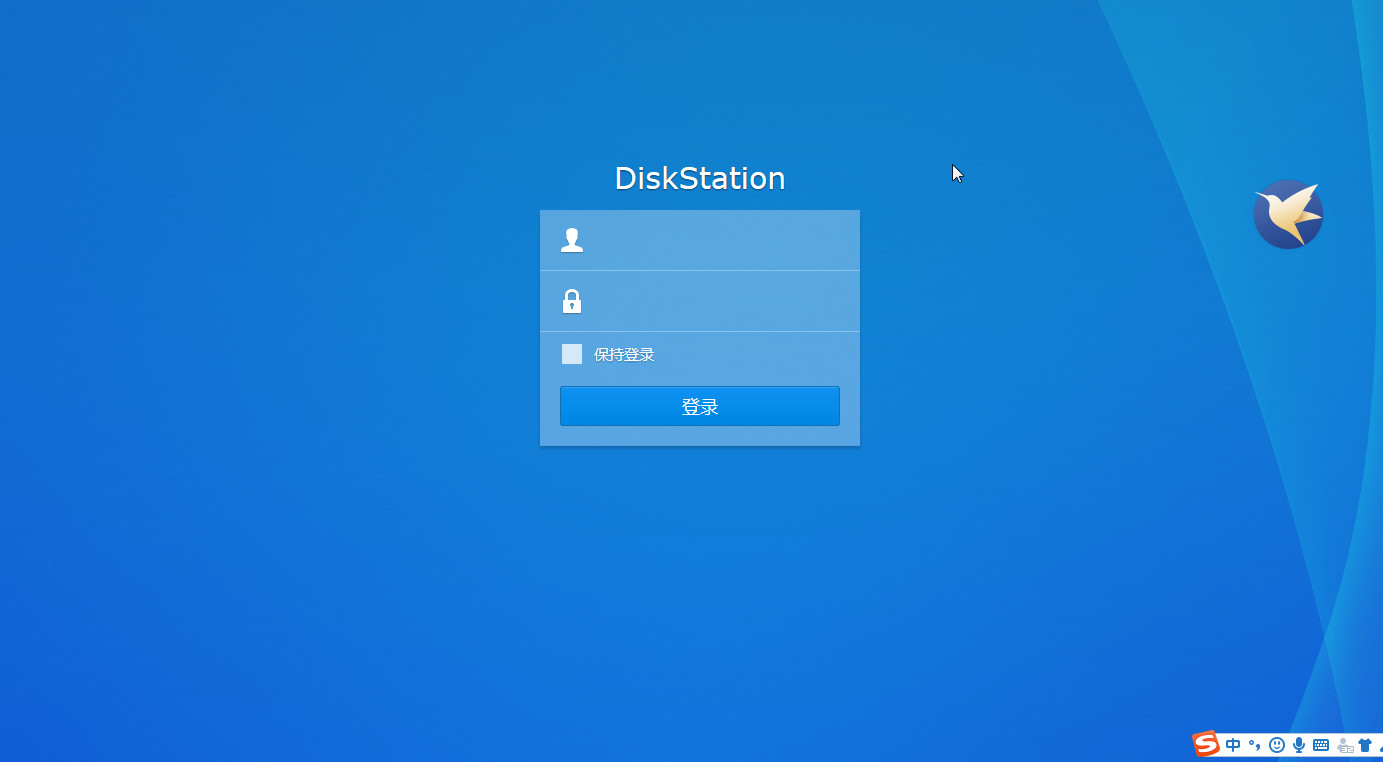Toggle Chinese/English mode via 中 indicator
This screenshot has width=1383, height=762.
pyautogui.click(x=1233, y=745)
